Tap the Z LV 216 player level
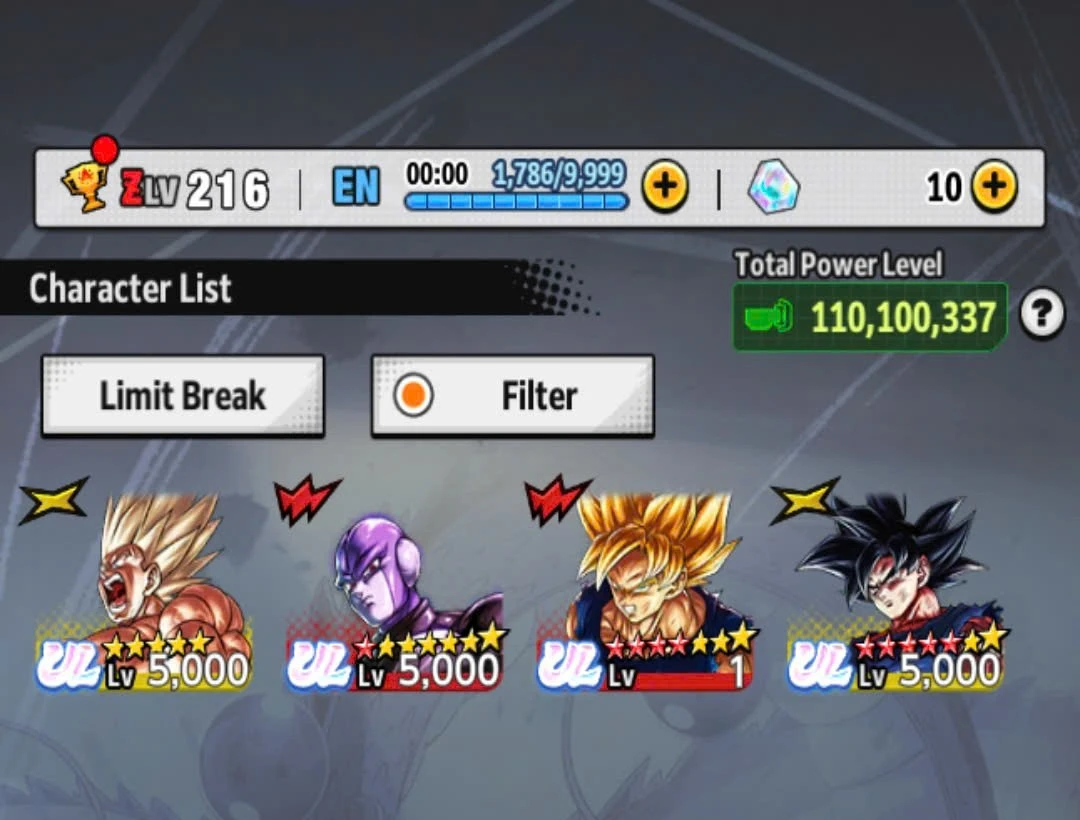Screen dimensions: 1080x820 [x=194, y=189]
